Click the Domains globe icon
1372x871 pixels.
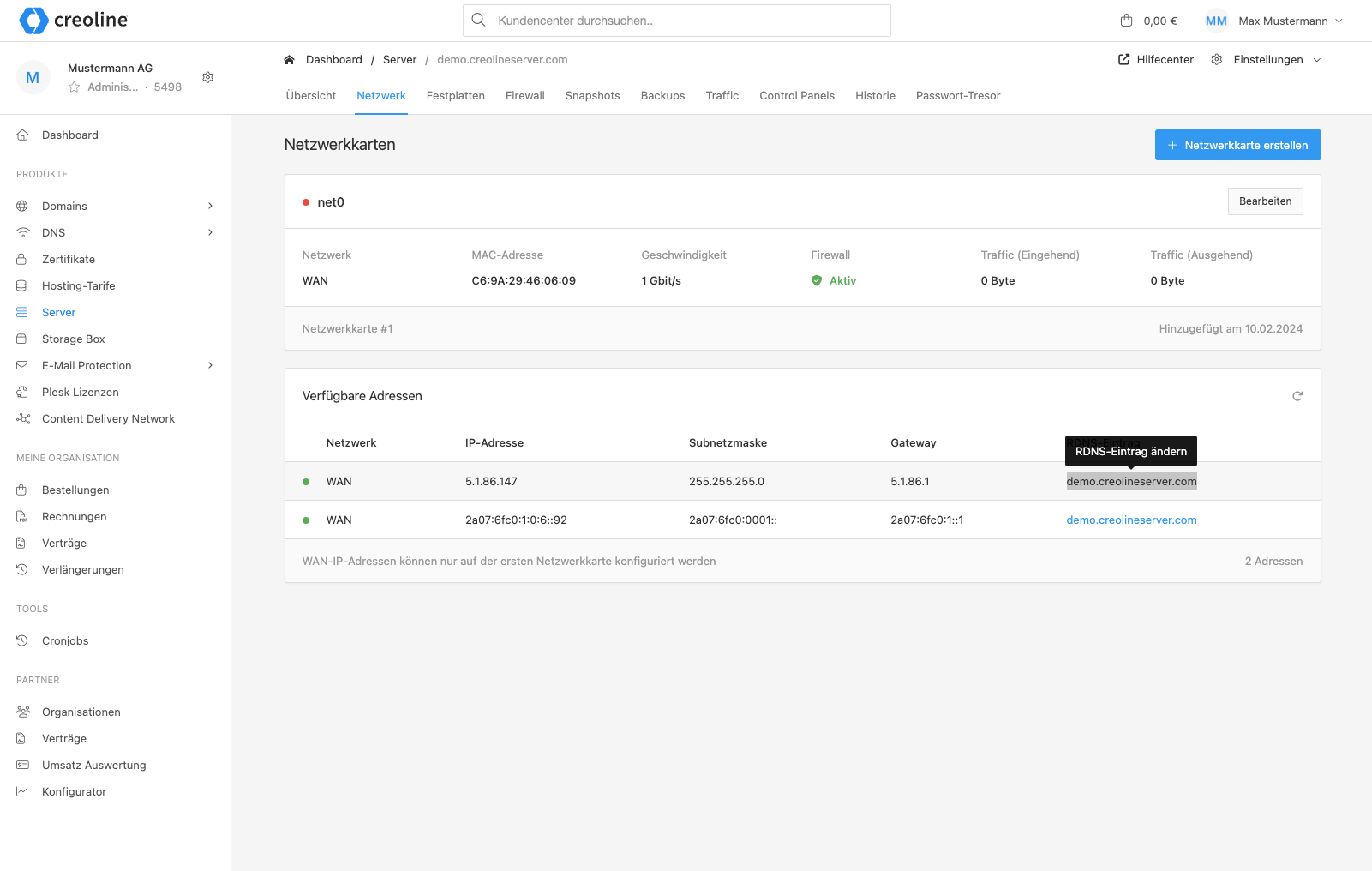pyautogui.click(x=22, y=206)
